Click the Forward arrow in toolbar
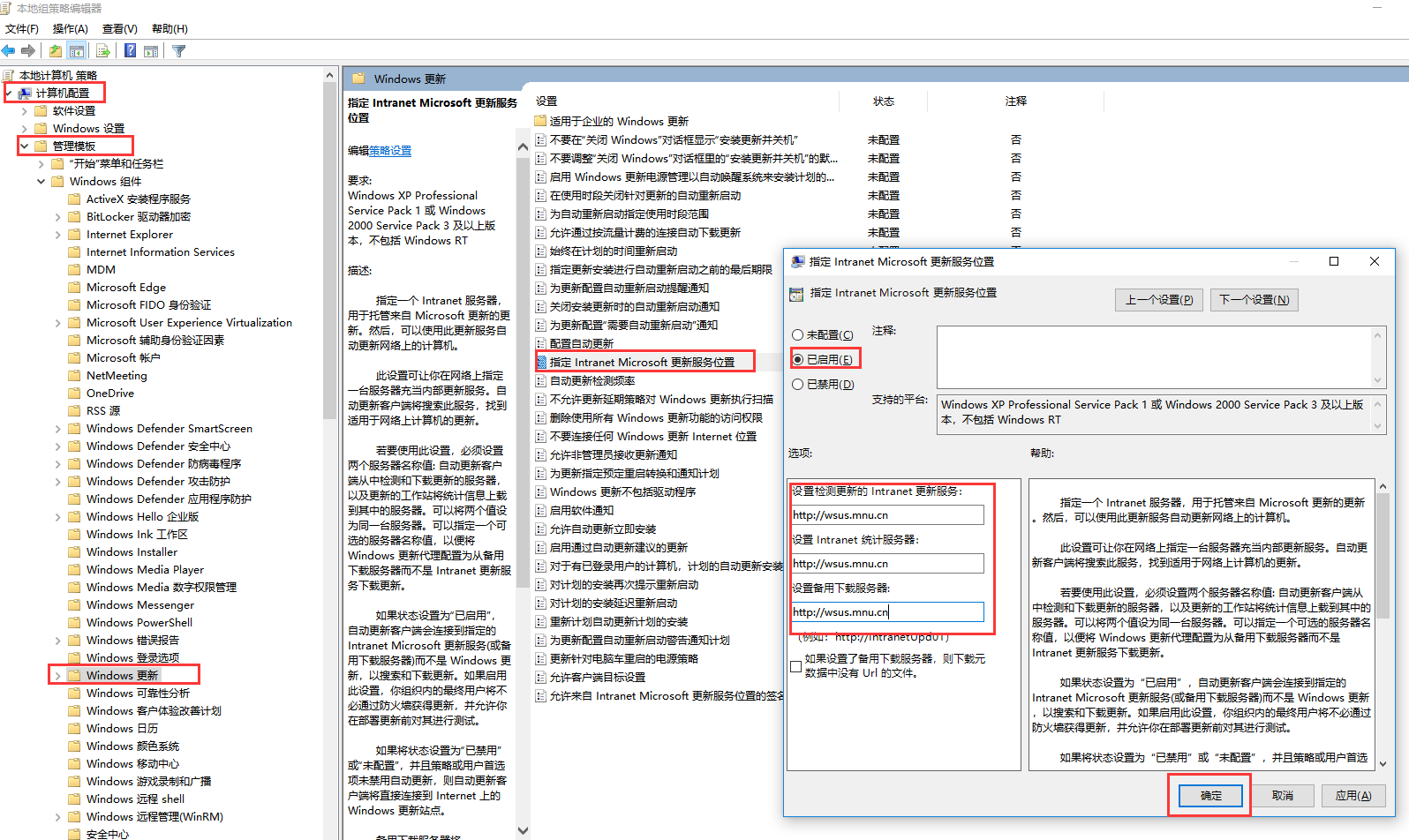Viewport: 1409px width, 840px height. pos(28,51)
